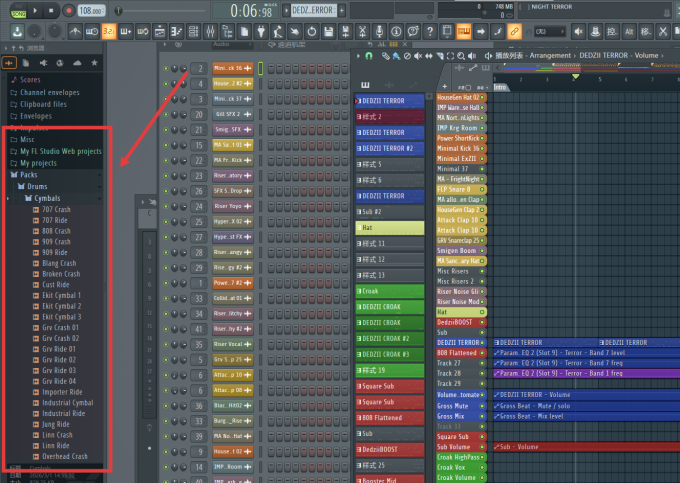Viewport: 680px width, 483px height.
Task: Open the playlist options menu arrow
Action: pyautogui.click(x=358, y=55)
